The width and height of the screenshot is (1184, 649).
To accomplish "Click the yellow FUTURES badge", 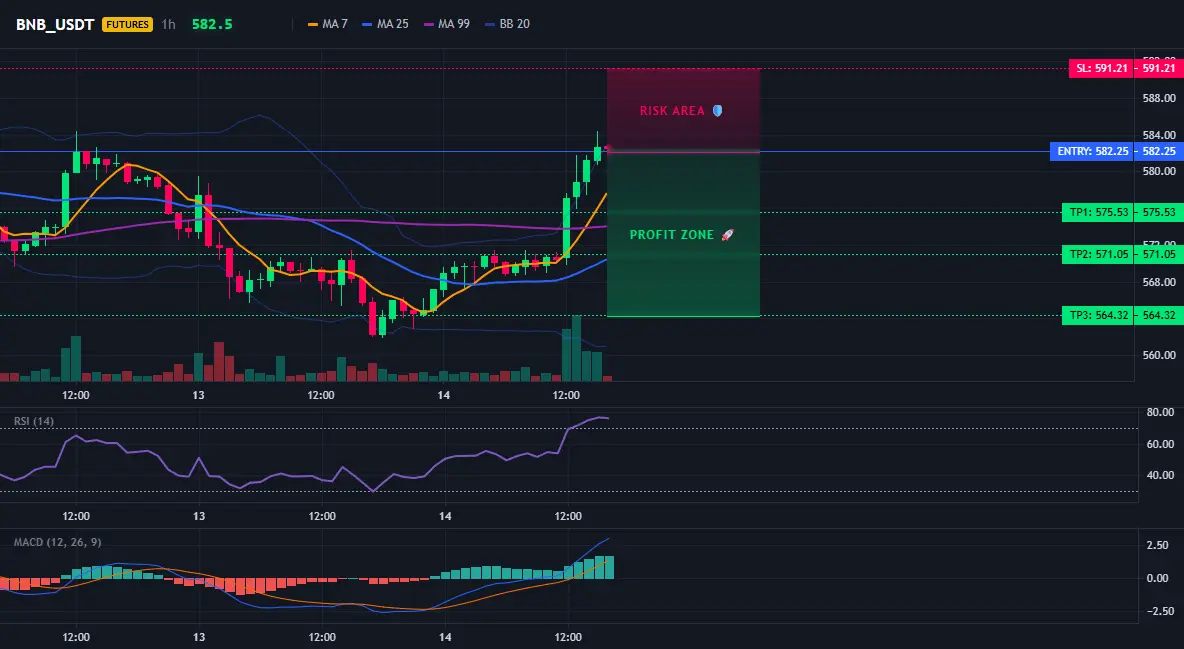I will coord(127,24).
